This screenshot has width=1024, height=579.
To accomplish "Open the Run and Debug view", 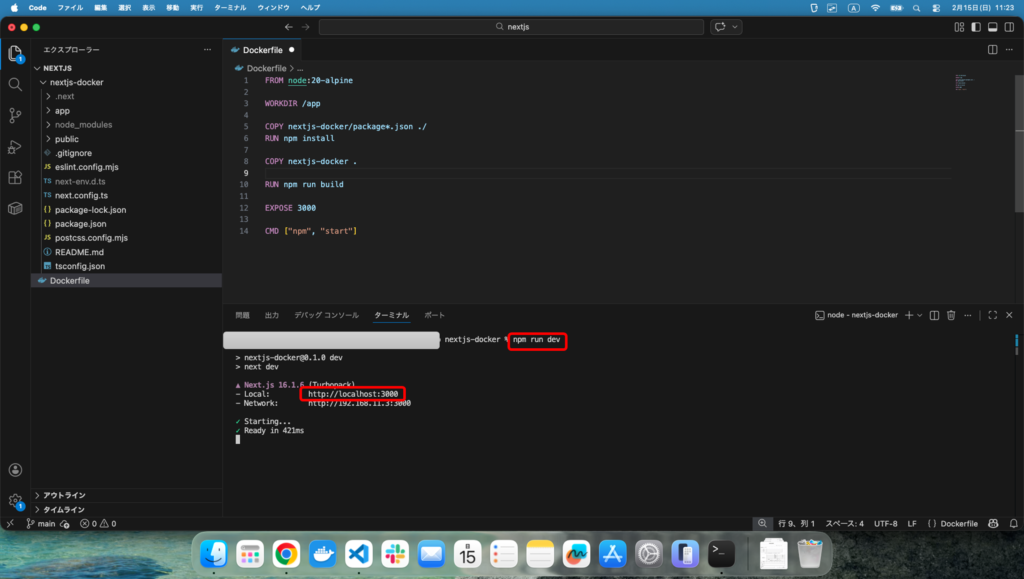I will 15,147.
